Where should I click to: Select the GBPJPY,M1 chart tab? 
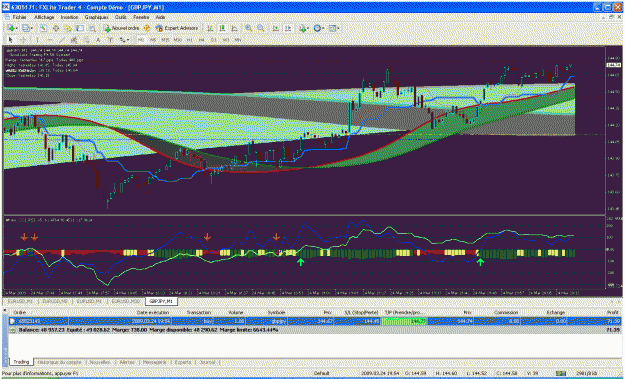[161, 301]
